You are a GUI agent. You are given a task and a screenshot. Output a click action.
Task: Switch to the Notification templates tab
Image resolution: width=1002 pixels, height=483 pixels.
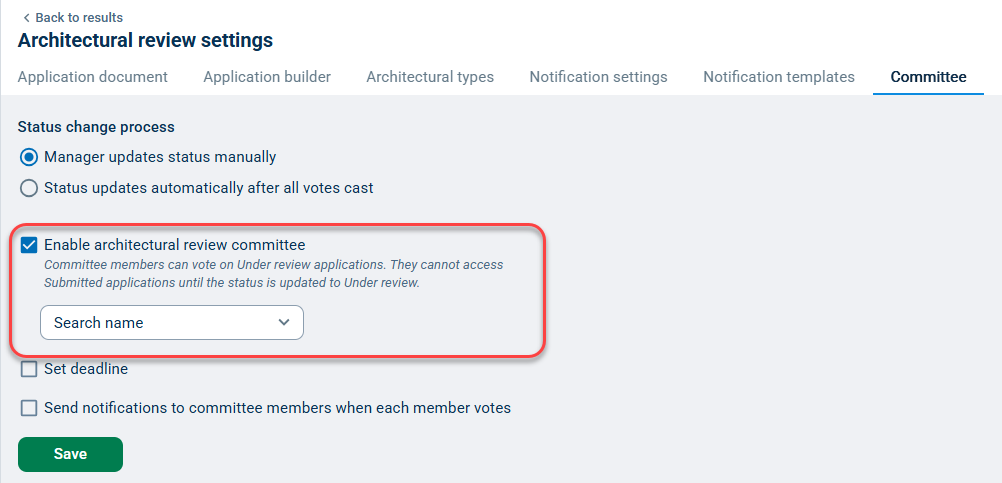[779, 77]
